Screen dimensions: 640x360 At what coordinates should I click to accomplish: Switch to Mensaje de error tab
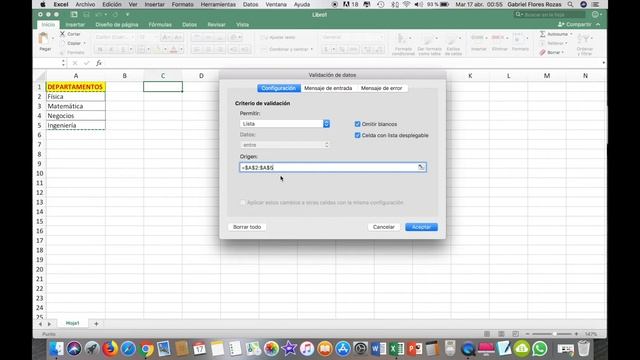point(381,88)
